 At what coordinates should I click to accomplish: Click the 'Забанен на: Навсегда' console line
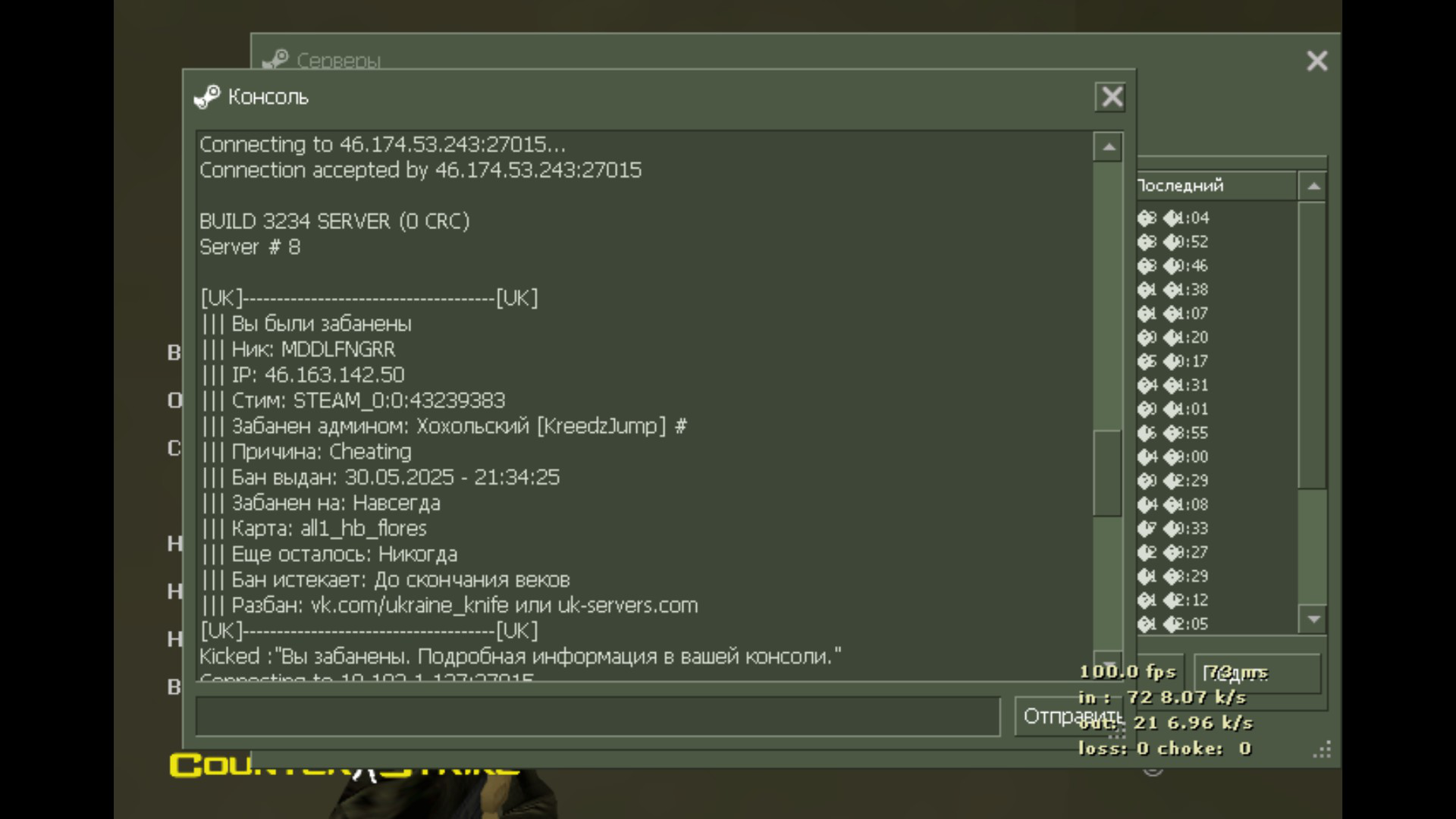(x=321, y=504)
